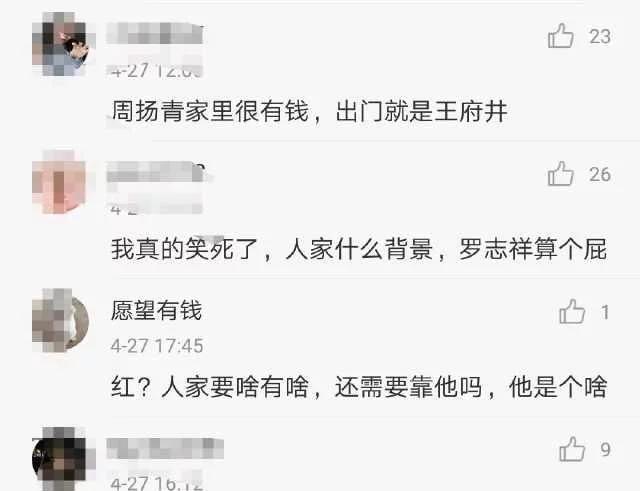Like the comment by 愿望有钱
Screen dimensions: 640x491
pyautogui.click(x=572, y=312)
